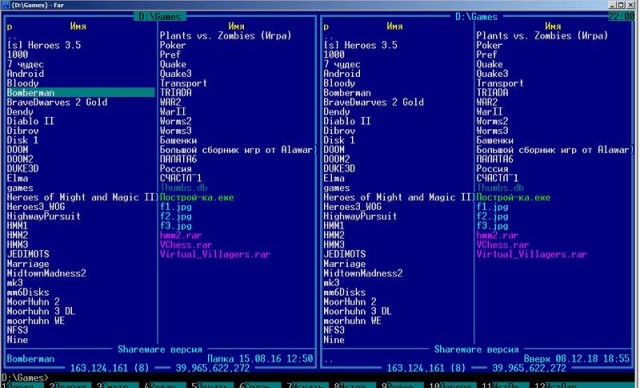Click the "1000" folder in the left panel
The width and height of the screenshot is (640, 388).
click(x=18, y=54)
